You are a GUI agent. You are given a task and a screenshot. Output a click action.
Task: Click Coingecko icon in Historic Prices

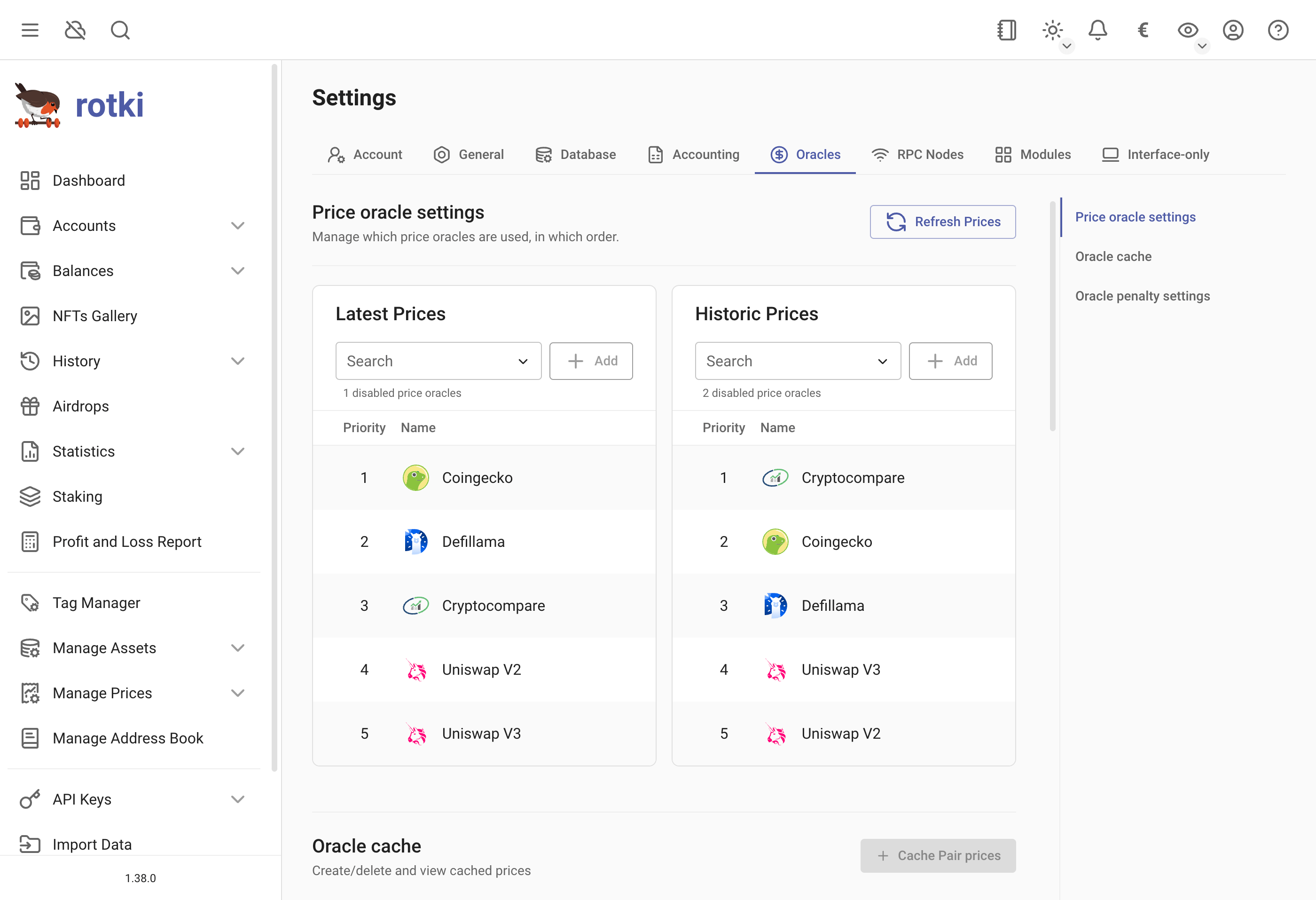[775, 542]
